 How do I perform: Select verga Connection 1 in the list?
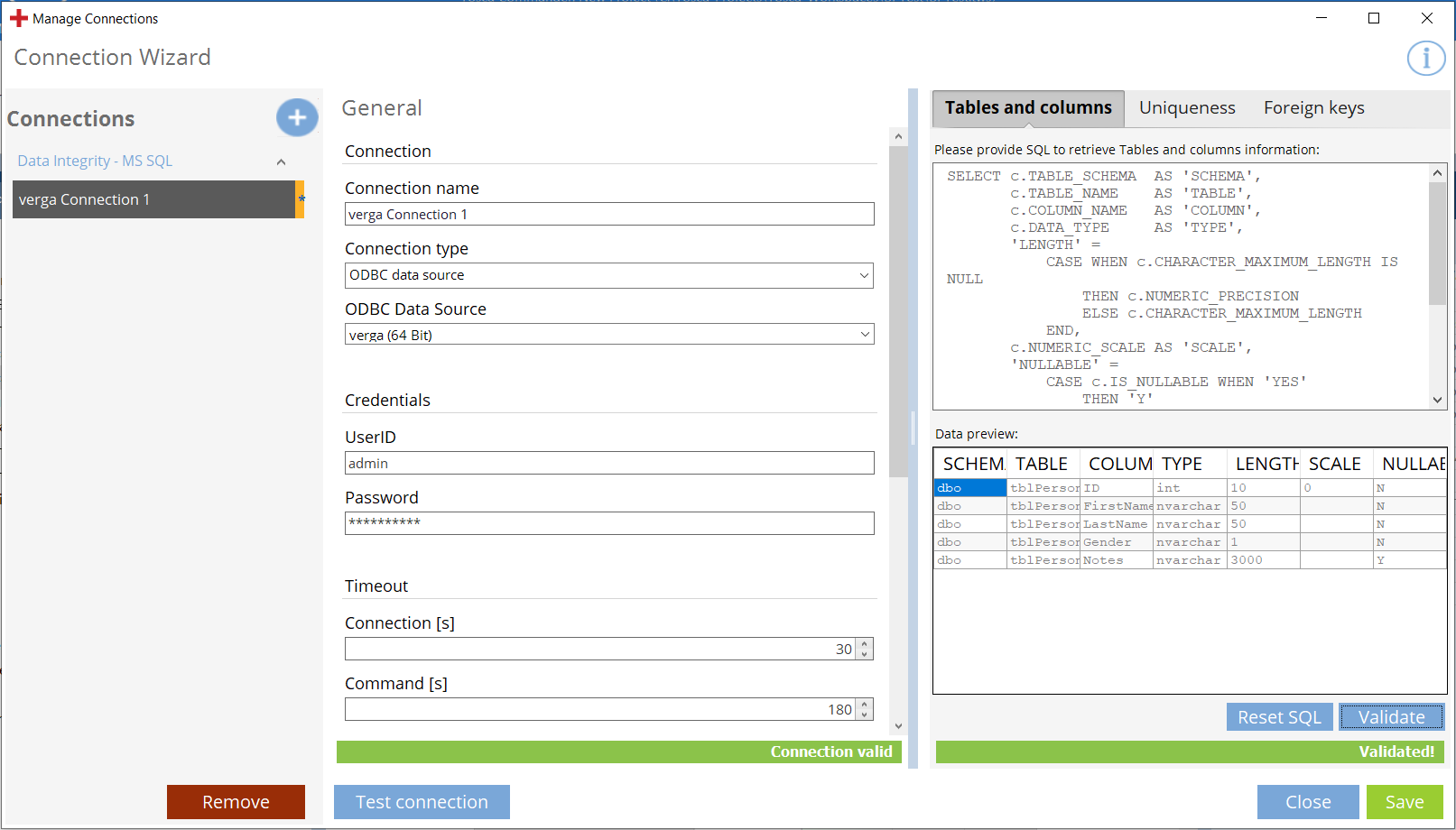click(x=153, y=199)
